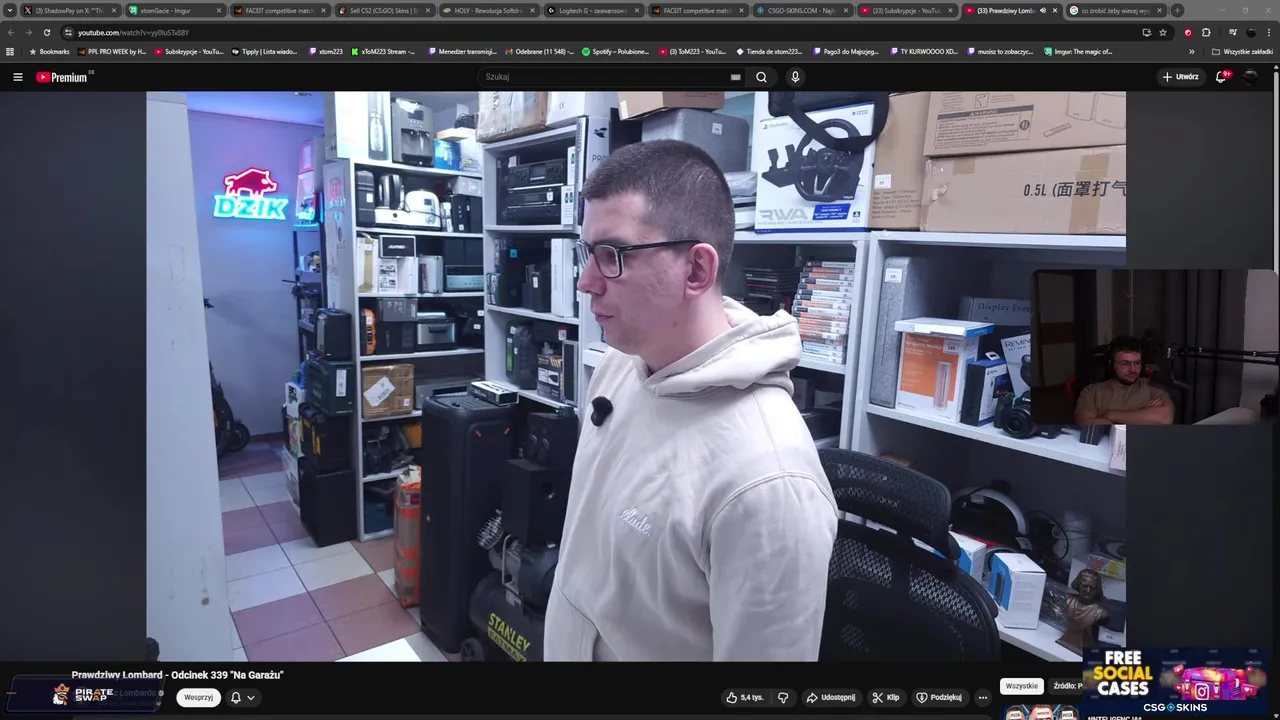Viewport: 1280px width, 720px height.
Task: Open the Chrome three-dot menu
Action: pos(1269,32)
